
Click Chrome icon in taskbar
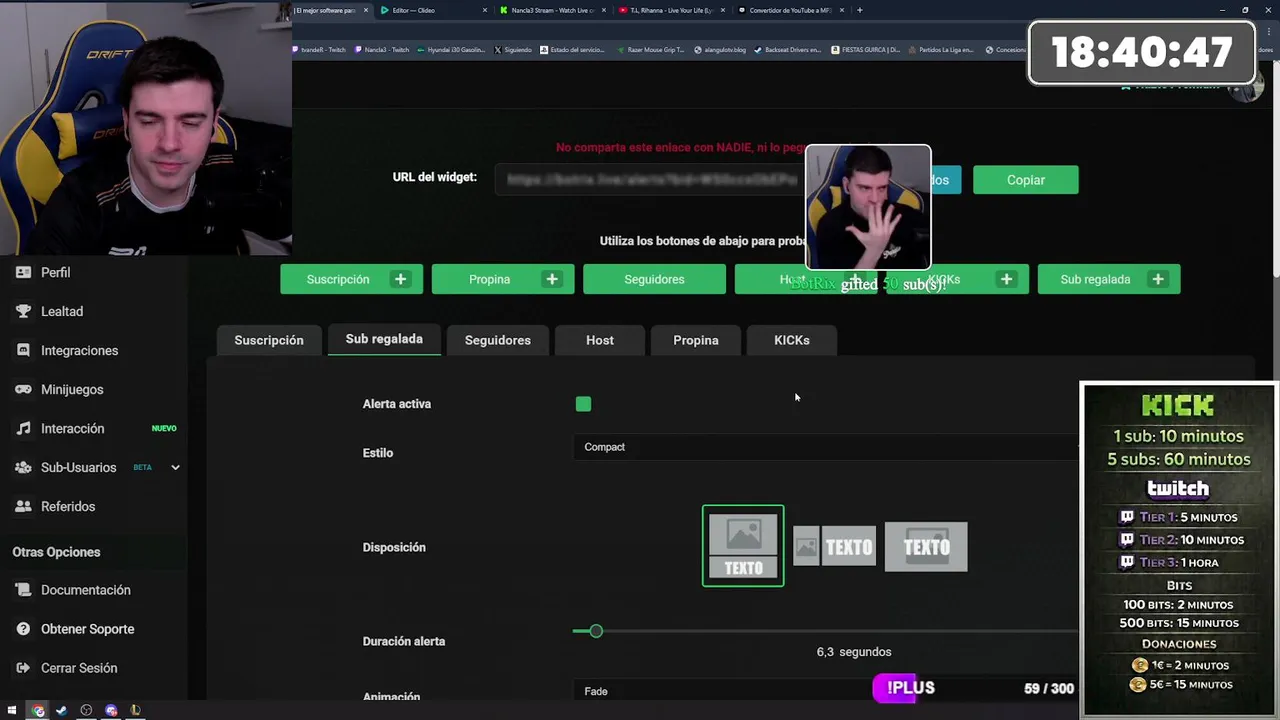click(x=38, y=711)
